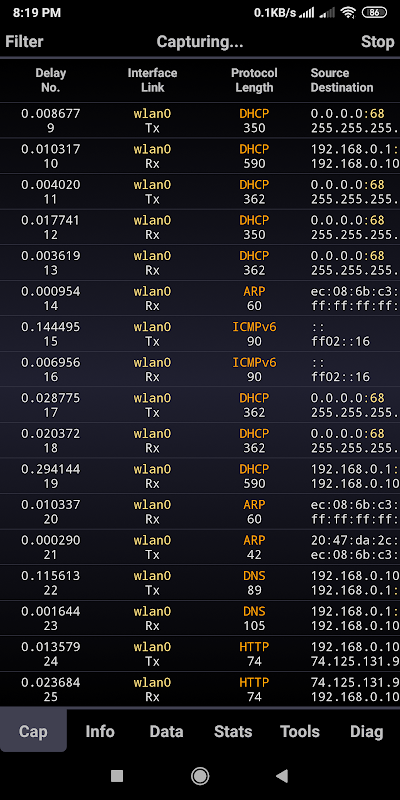
Task: Switch to the Cap tab
Action: 33,731
